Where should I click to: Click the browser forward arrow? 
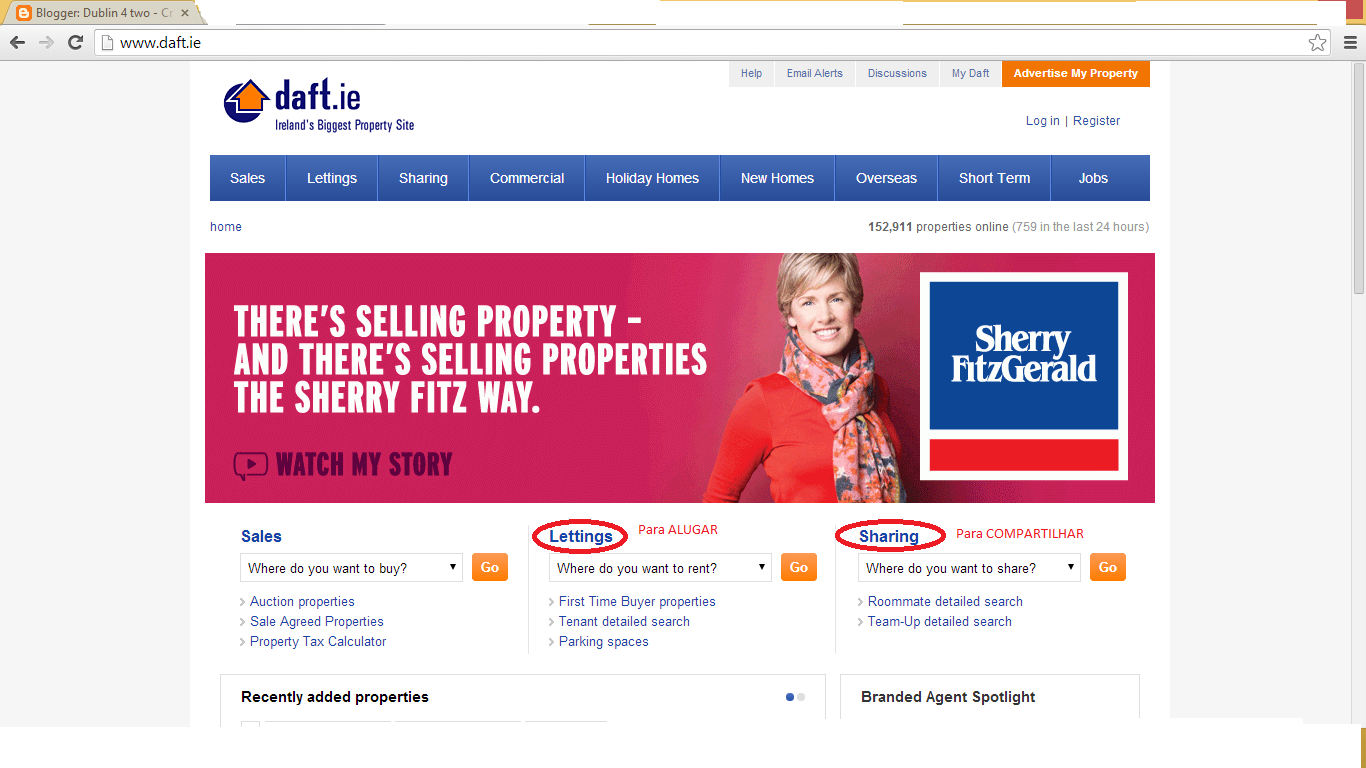point(46,42)
